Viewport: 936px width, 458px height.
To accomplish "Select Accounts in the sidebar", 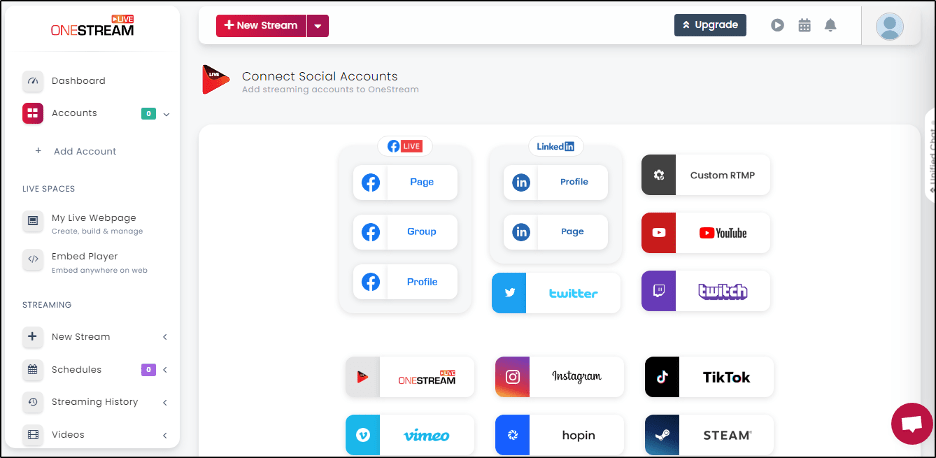I will [74, 113].
